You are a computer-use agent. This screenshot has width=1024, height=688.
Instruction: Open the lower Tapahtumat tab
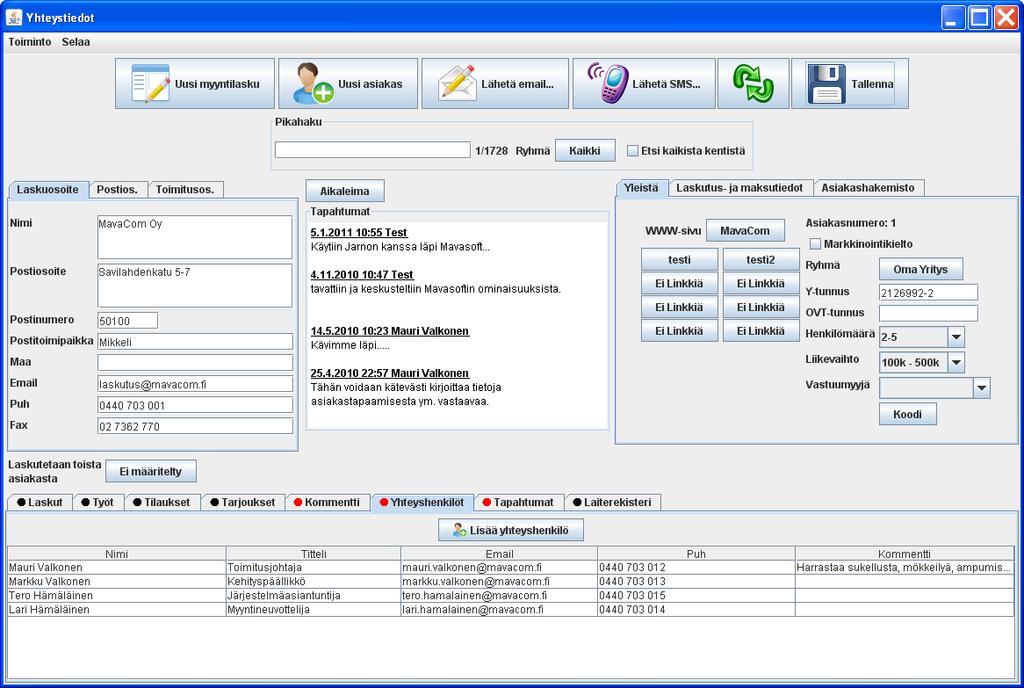[519, 502]
